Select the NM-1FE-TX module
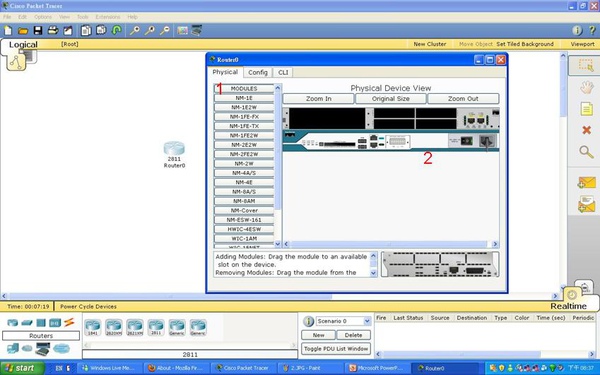Screen dimensions: 600x375 tap(244, 126)
